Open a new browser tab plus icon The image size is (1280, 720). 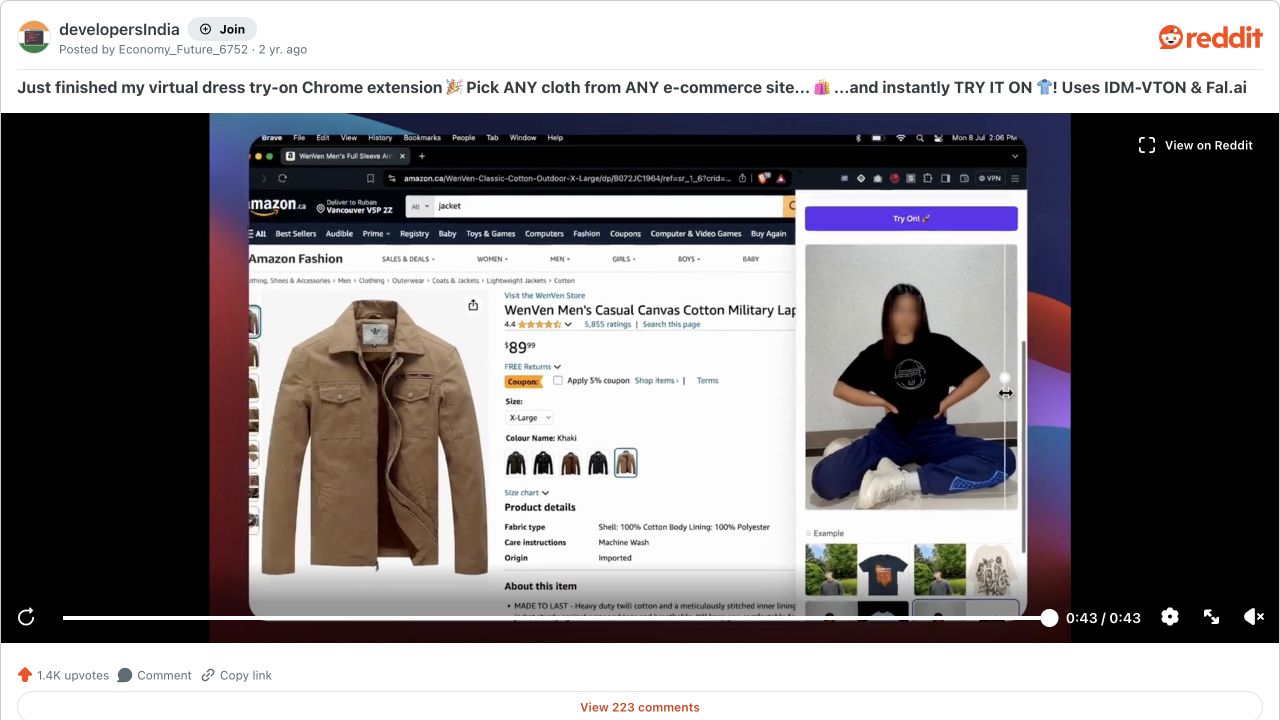click(x=422, y=156)
